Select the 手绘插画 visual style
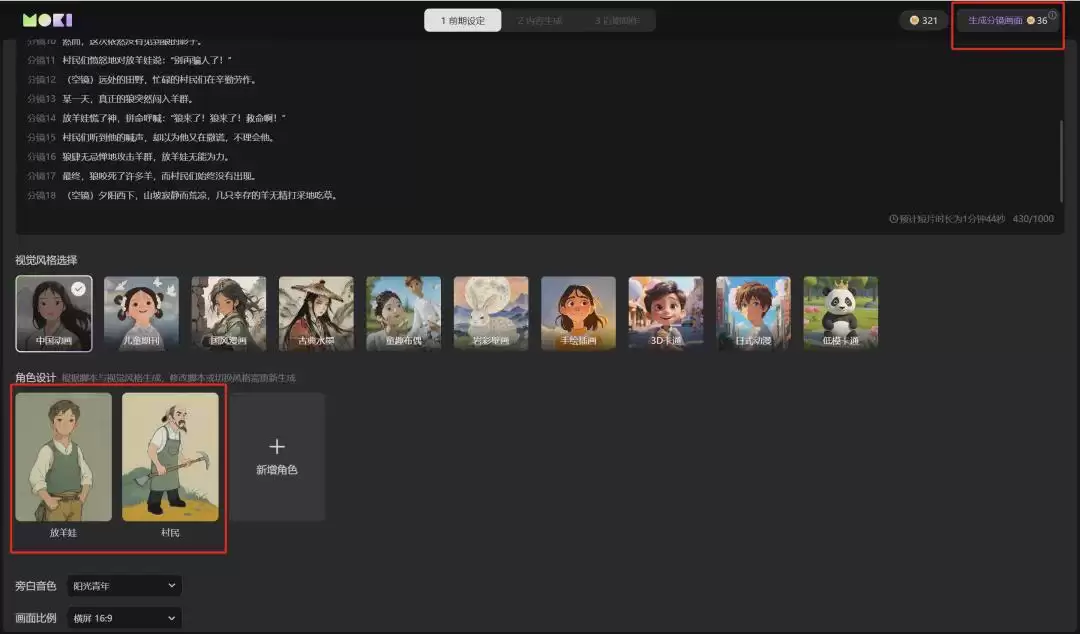Screen dimensions: 1080x634 click(x=578, y=311)
